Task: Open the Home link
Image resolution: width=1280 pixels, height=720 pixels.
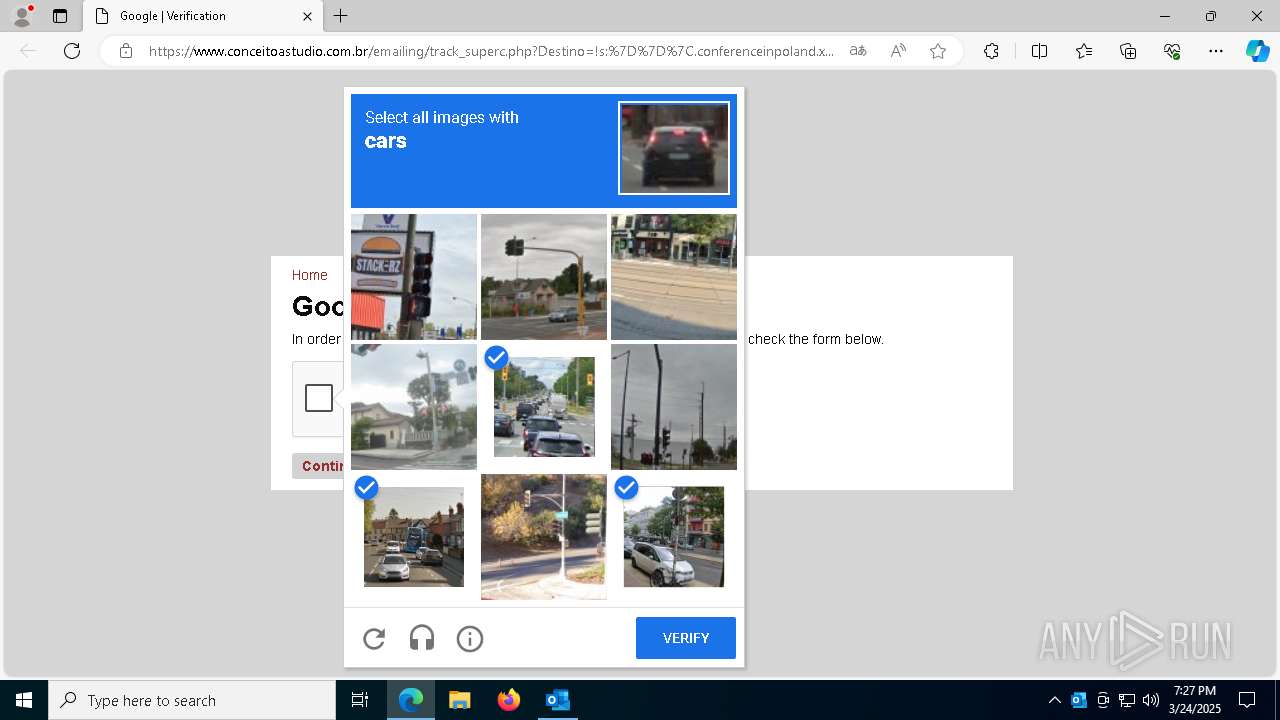Action: coord(310,275)
